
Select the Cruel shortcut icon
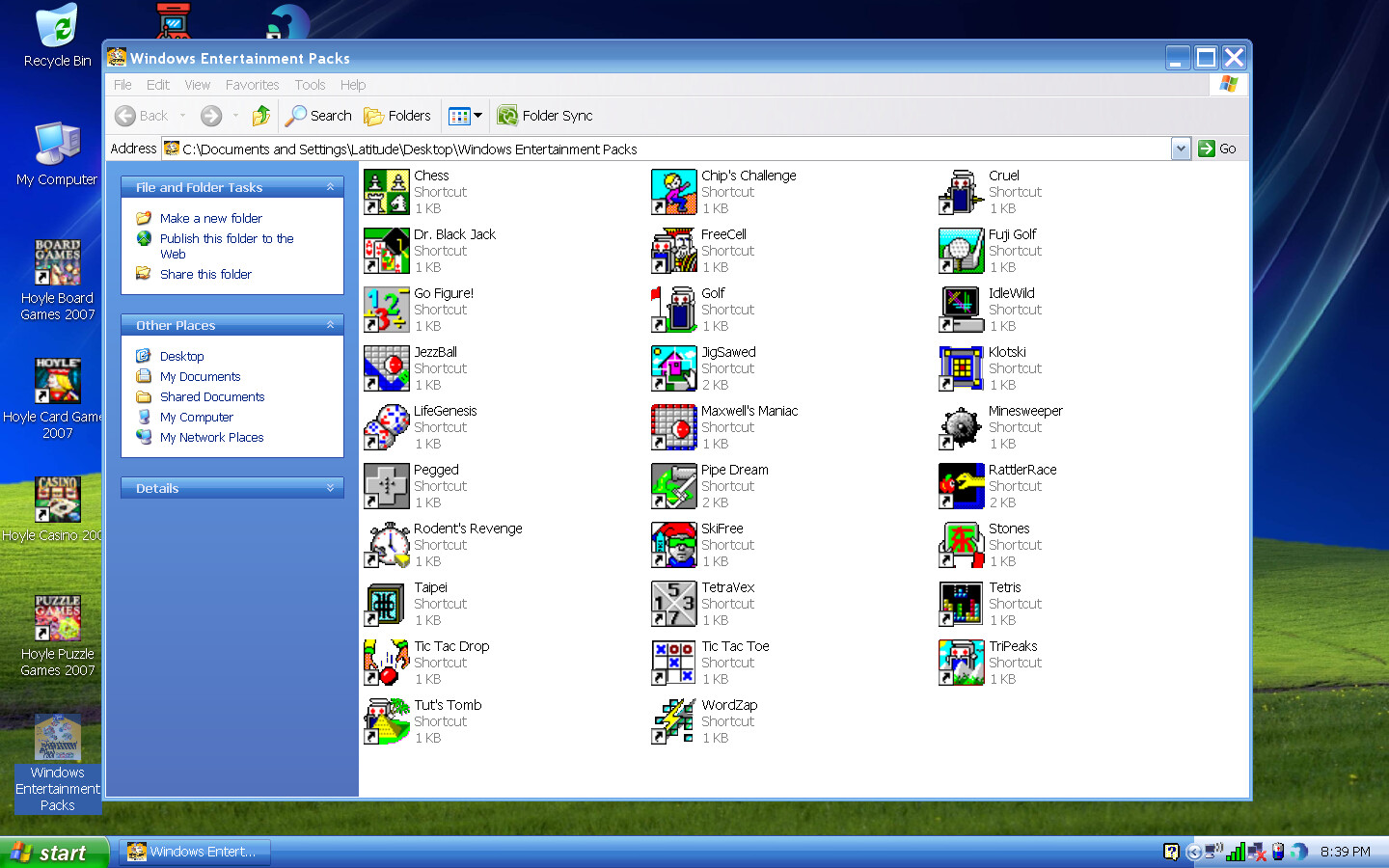pos(962,192)
